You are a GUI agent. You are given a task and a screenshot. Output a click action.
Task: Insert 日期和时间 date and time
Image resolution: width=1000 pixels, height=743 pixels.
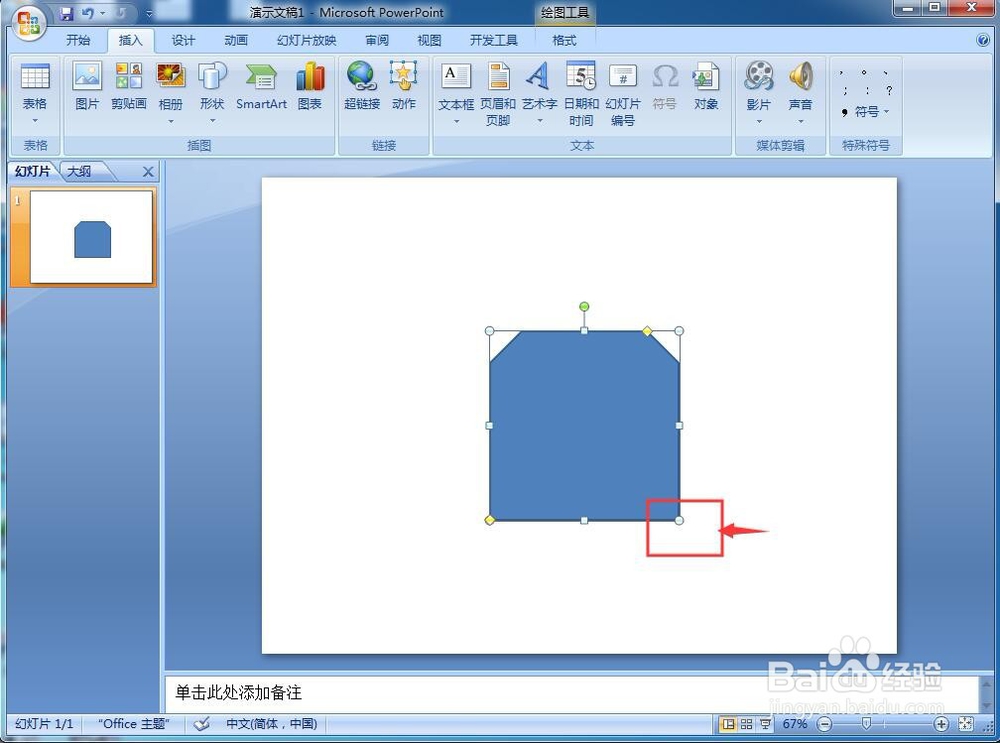581,93
